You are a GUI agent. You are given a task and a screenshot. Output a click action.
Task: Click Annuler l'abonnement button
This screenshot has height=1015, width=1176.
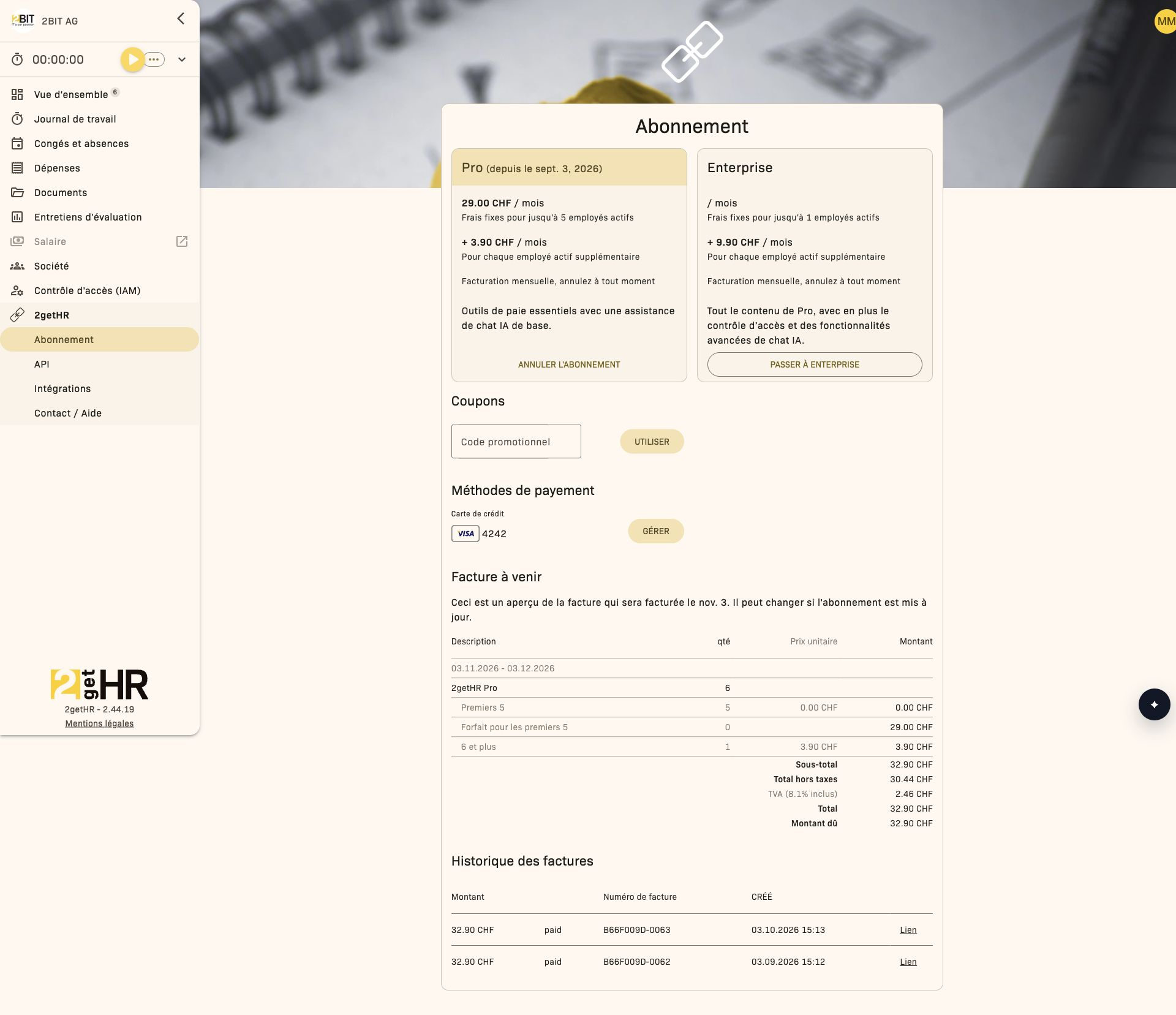(569, 364)
